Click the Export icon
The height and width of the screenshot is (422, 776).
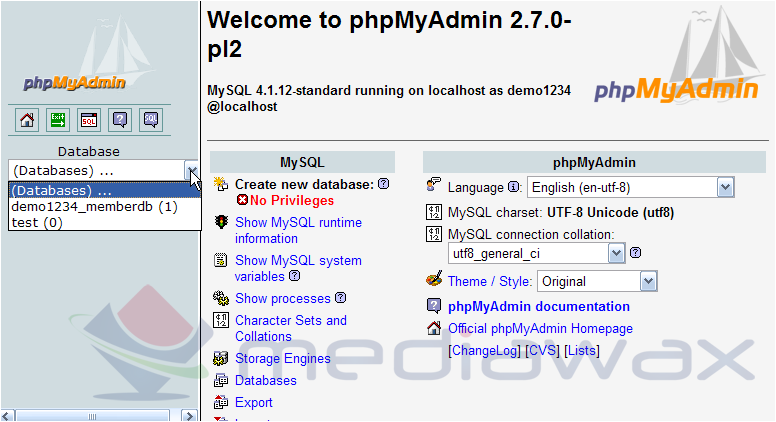coord(221,402)
